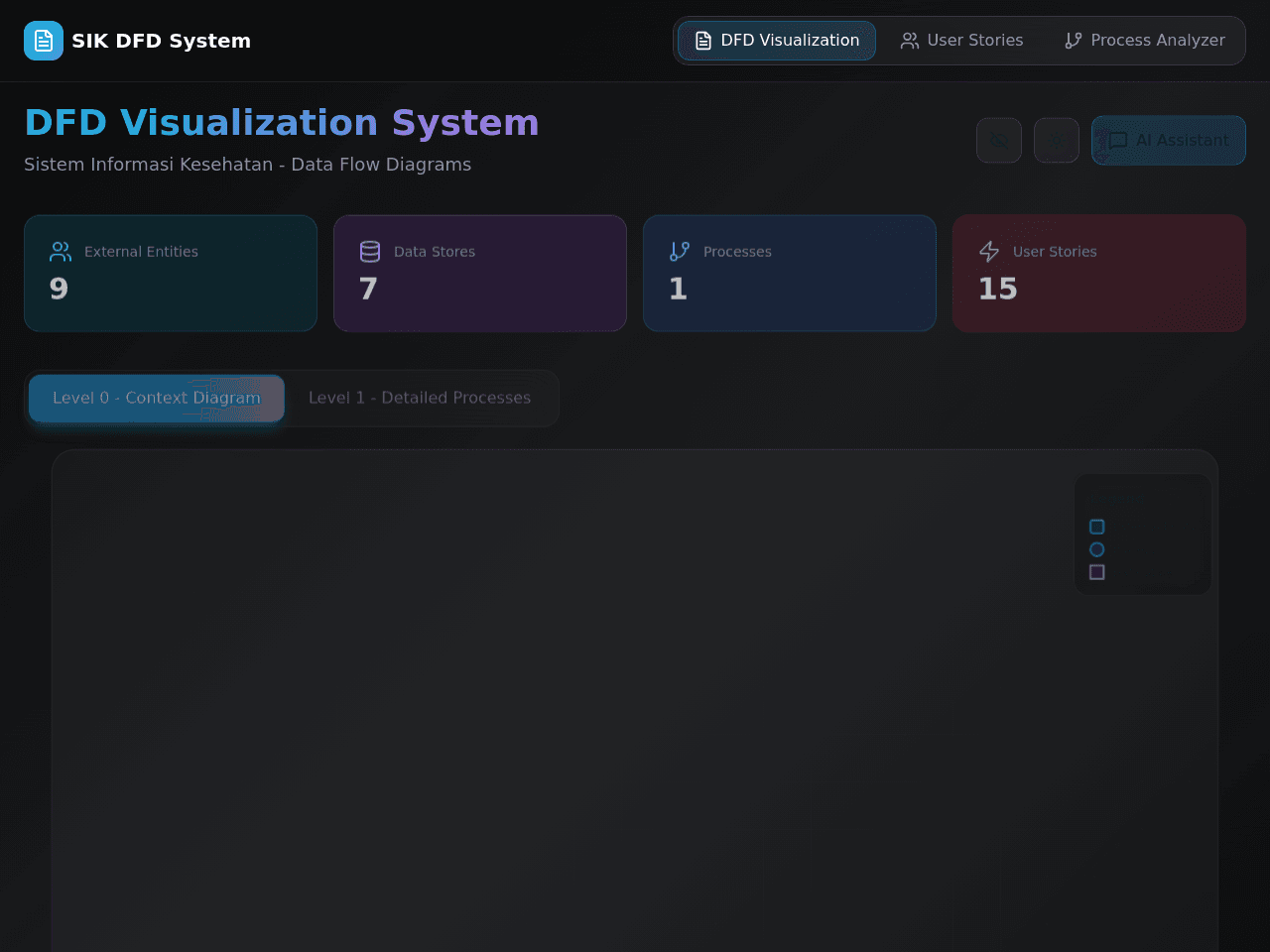Click the External Entities people icon
This screenshot has width=1270, height=952.
[61, 252]
